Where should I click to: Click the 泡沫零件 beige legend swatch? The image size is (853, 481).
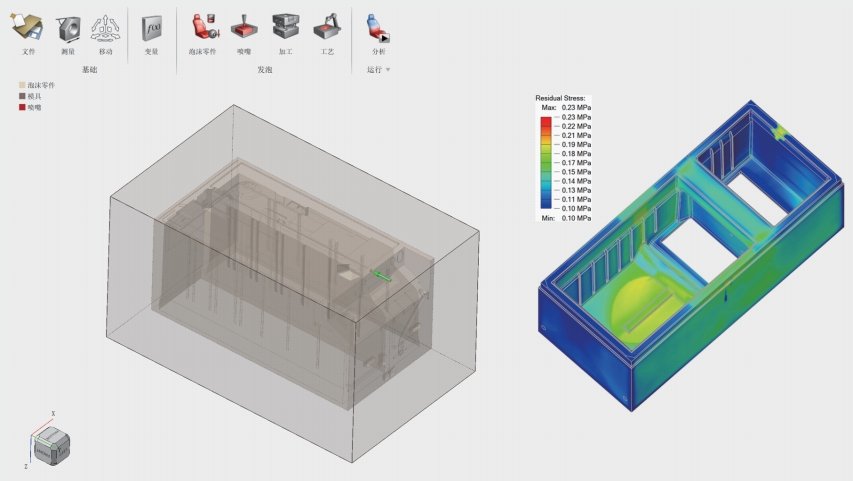coord(22,85)
